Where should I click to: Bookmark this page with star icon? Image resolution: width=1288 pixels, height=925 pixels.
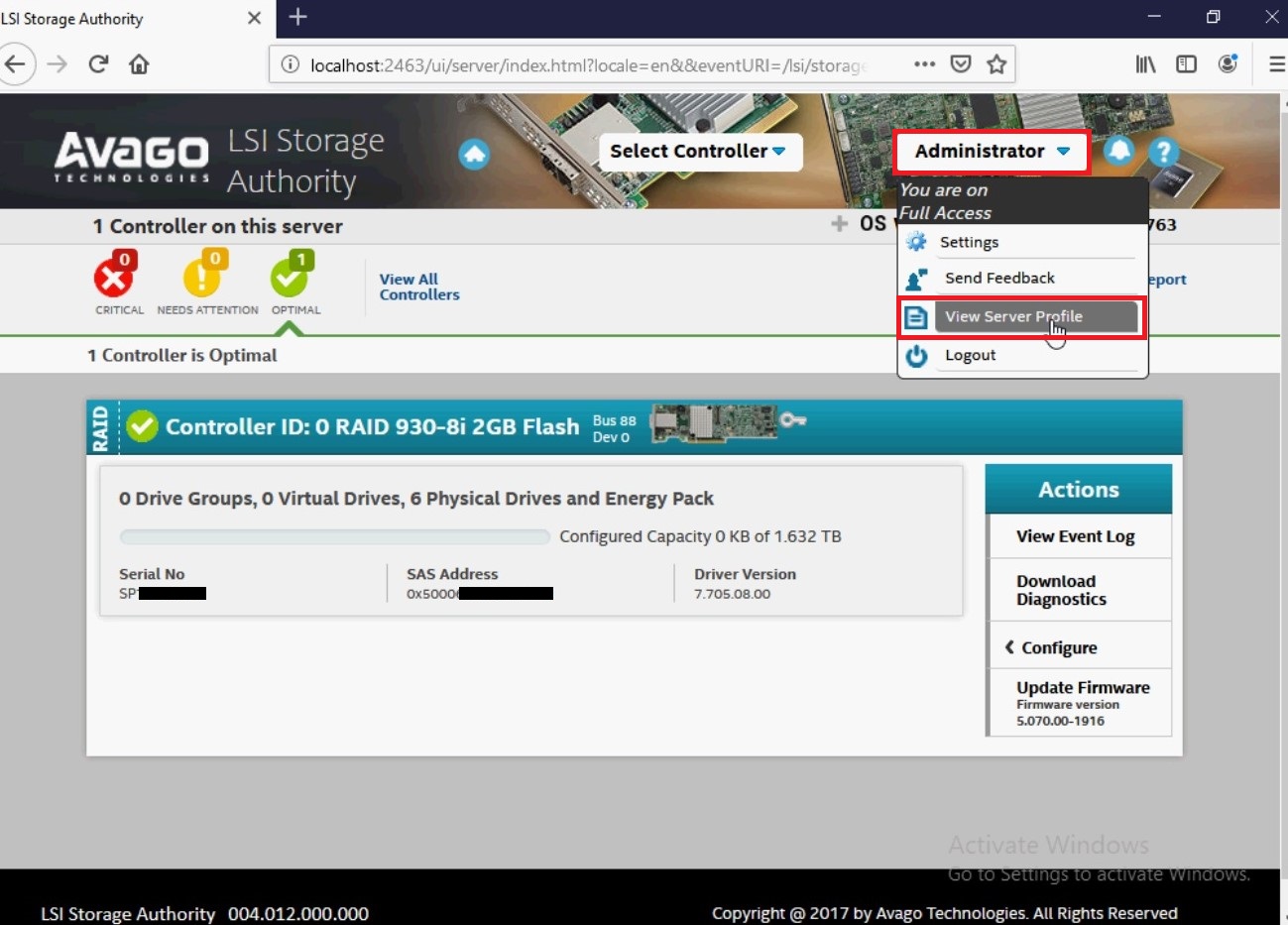(996, 64)
